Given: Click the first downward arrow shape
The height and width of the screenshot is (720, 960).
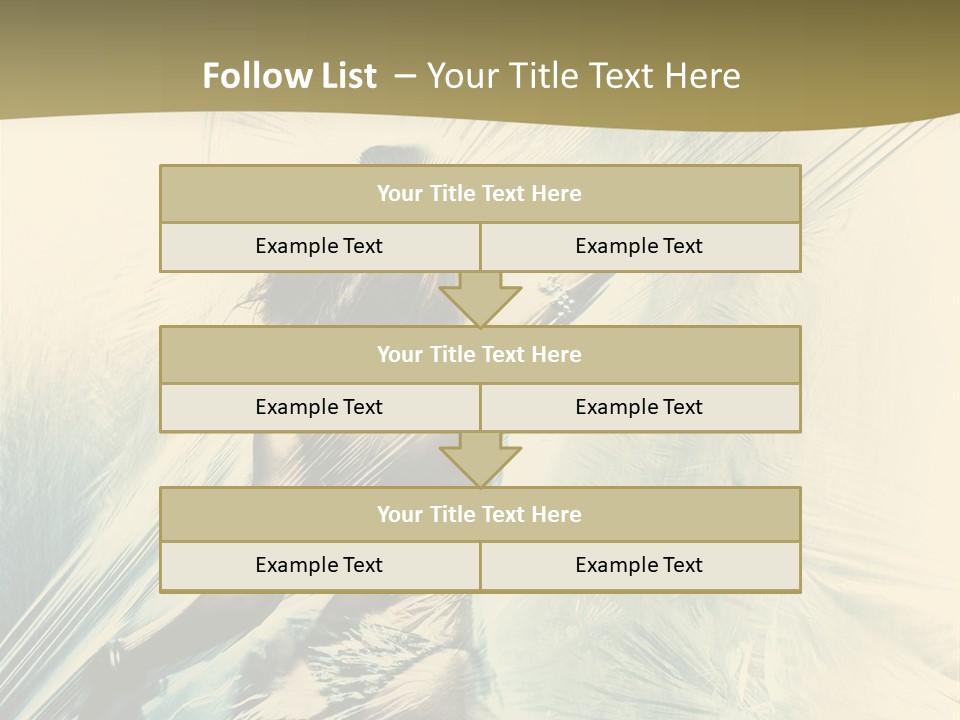Looking at the screenshot, I should 480,300.
